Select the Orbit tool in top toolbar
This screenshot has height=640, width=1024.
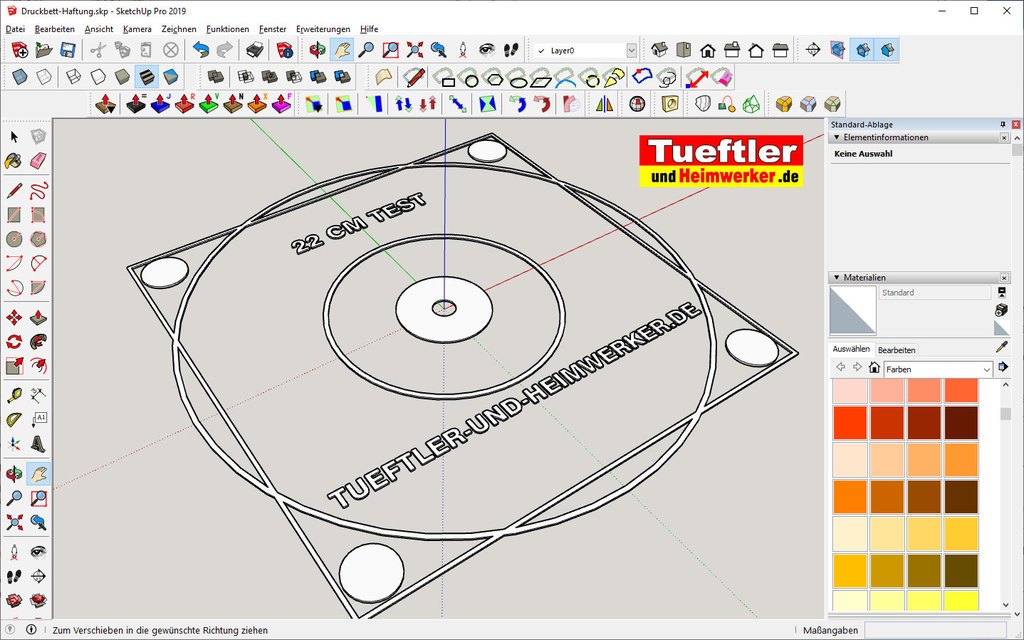[317, 50]
